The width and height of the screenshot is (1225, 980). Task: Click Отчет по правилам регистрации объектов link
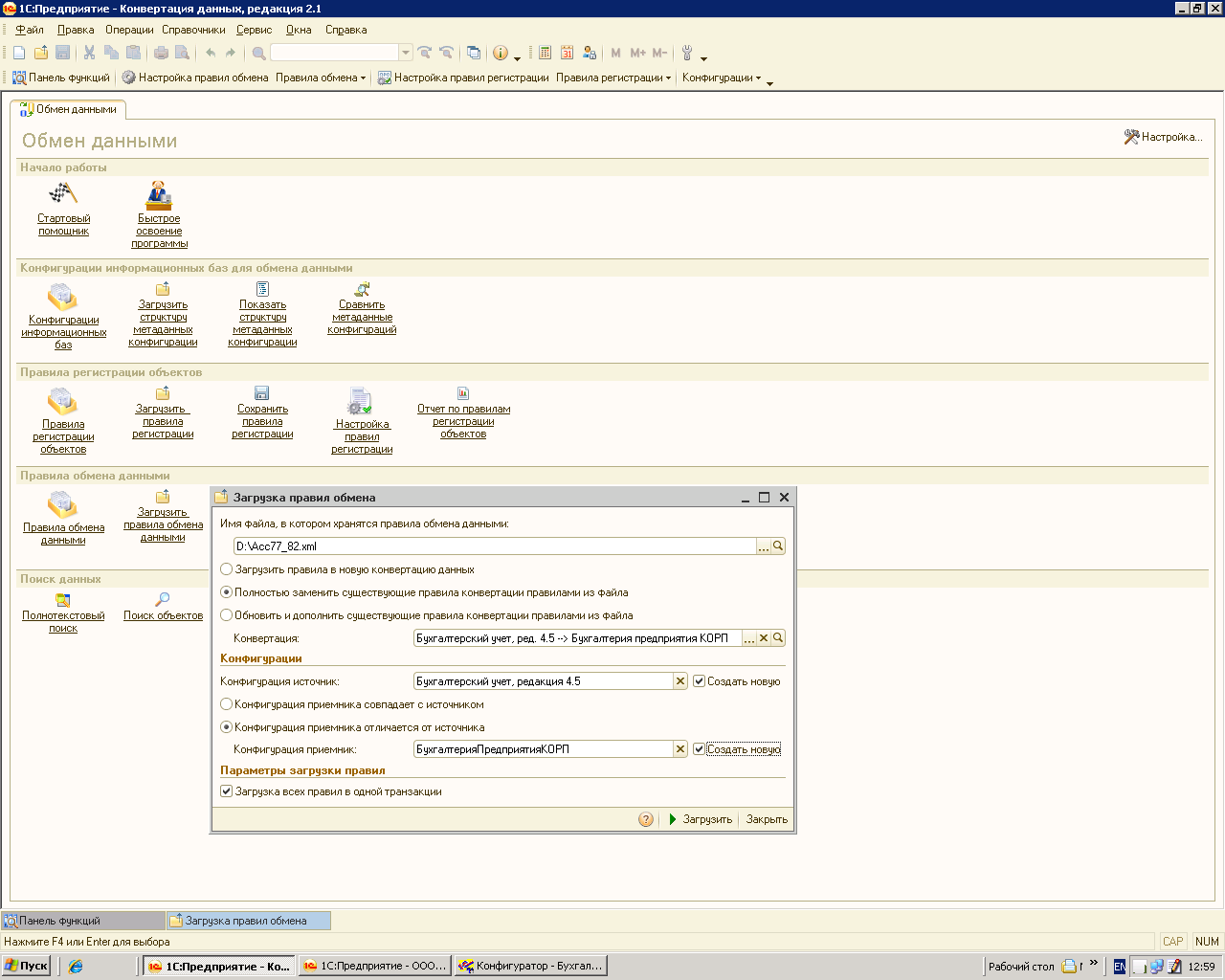463,421
